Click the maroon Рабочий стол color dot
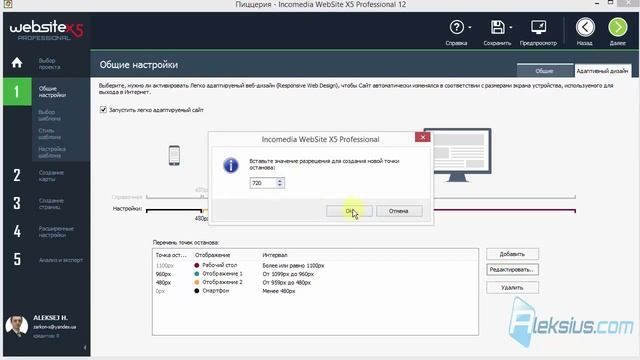The height and width of the screenshot is (360, 640). coord(197,265)
